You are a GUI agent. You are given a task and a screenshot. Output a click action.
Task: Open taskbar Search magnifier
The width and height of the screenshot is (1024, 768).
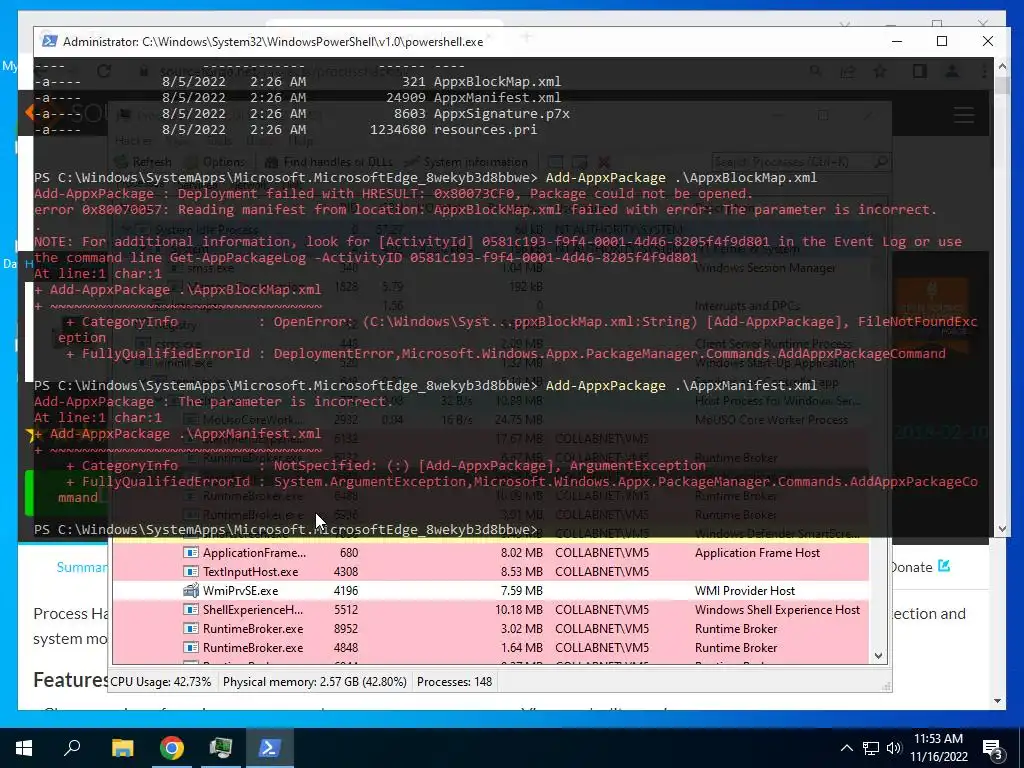click(x=72, y=748)
